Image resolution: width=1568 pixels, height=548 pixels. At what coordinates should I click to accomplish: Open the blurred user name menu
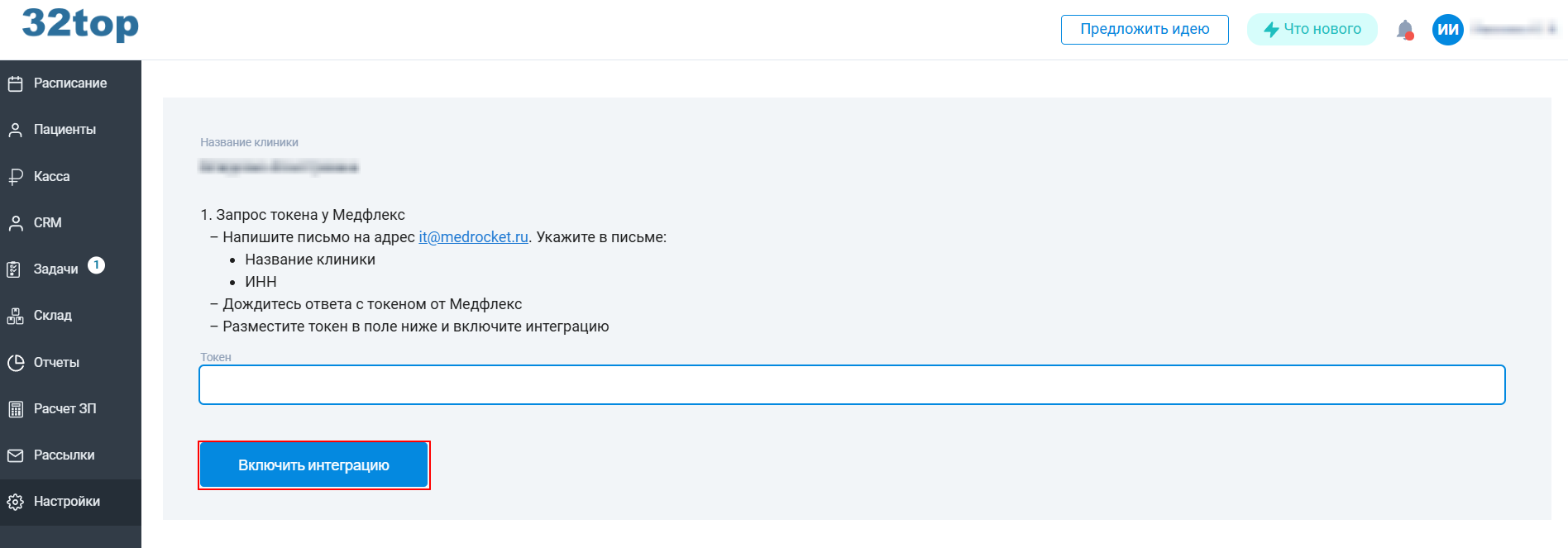tap(1513, 29)
